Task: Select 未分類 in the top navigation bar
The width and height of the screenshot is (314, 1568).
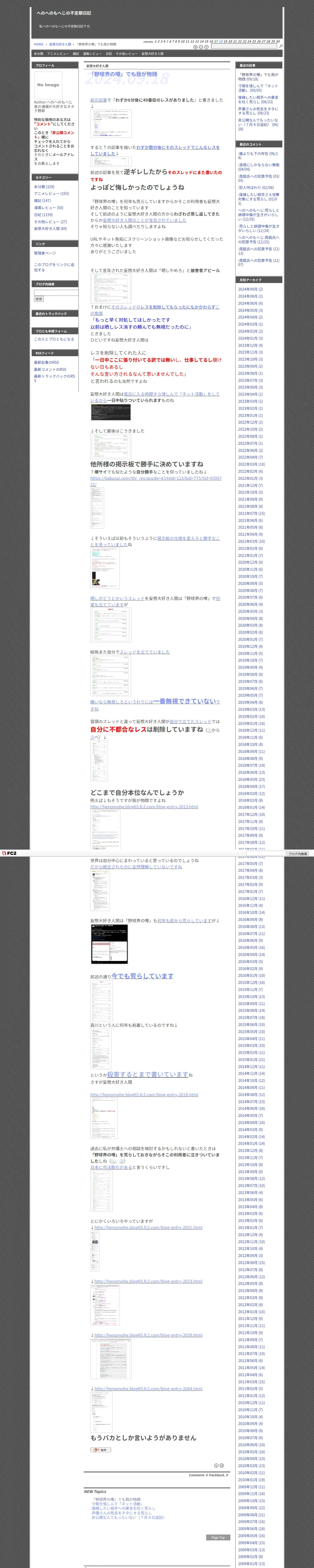Action: click(38, 54)
